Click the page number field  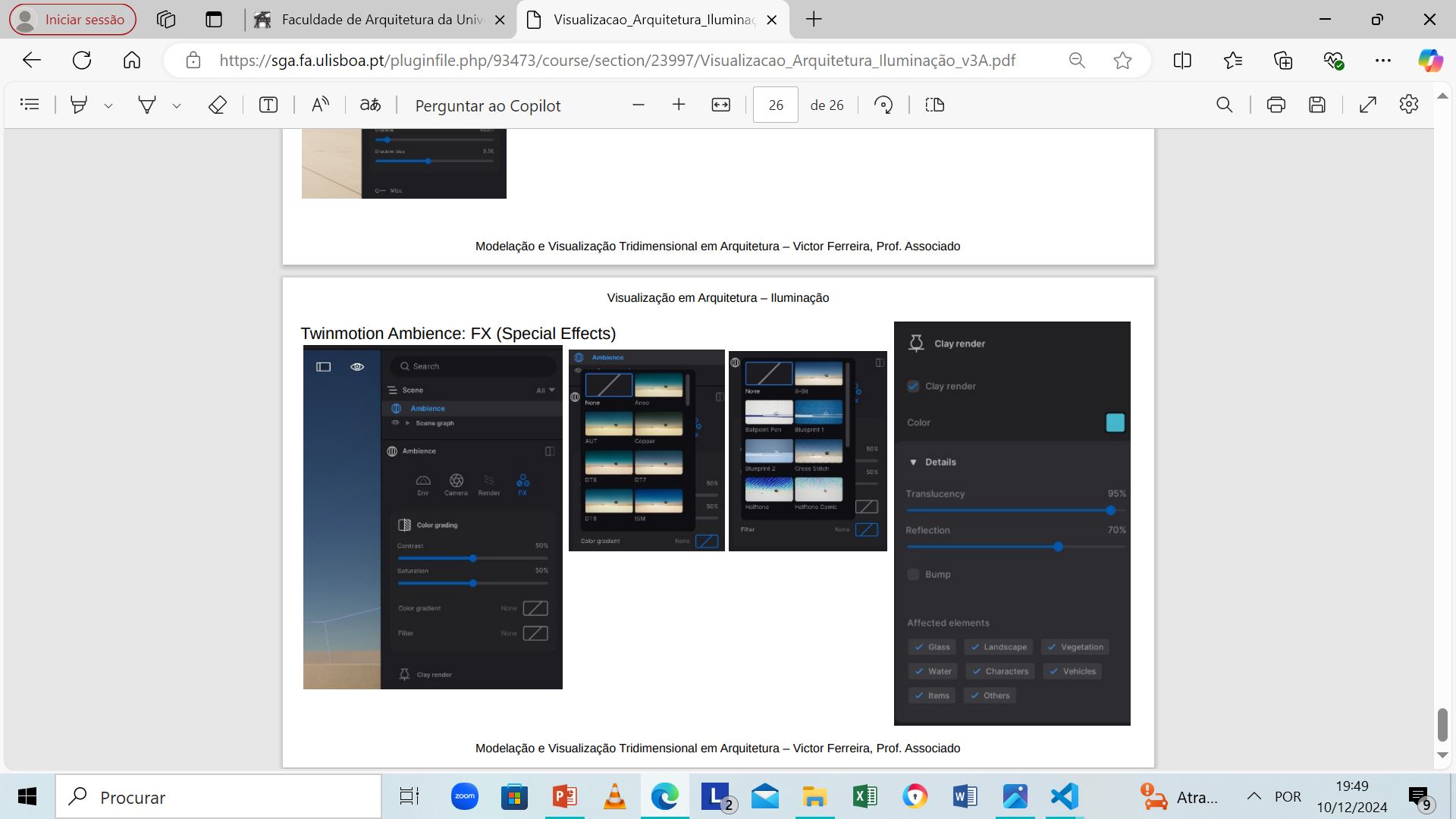(775, 105)
